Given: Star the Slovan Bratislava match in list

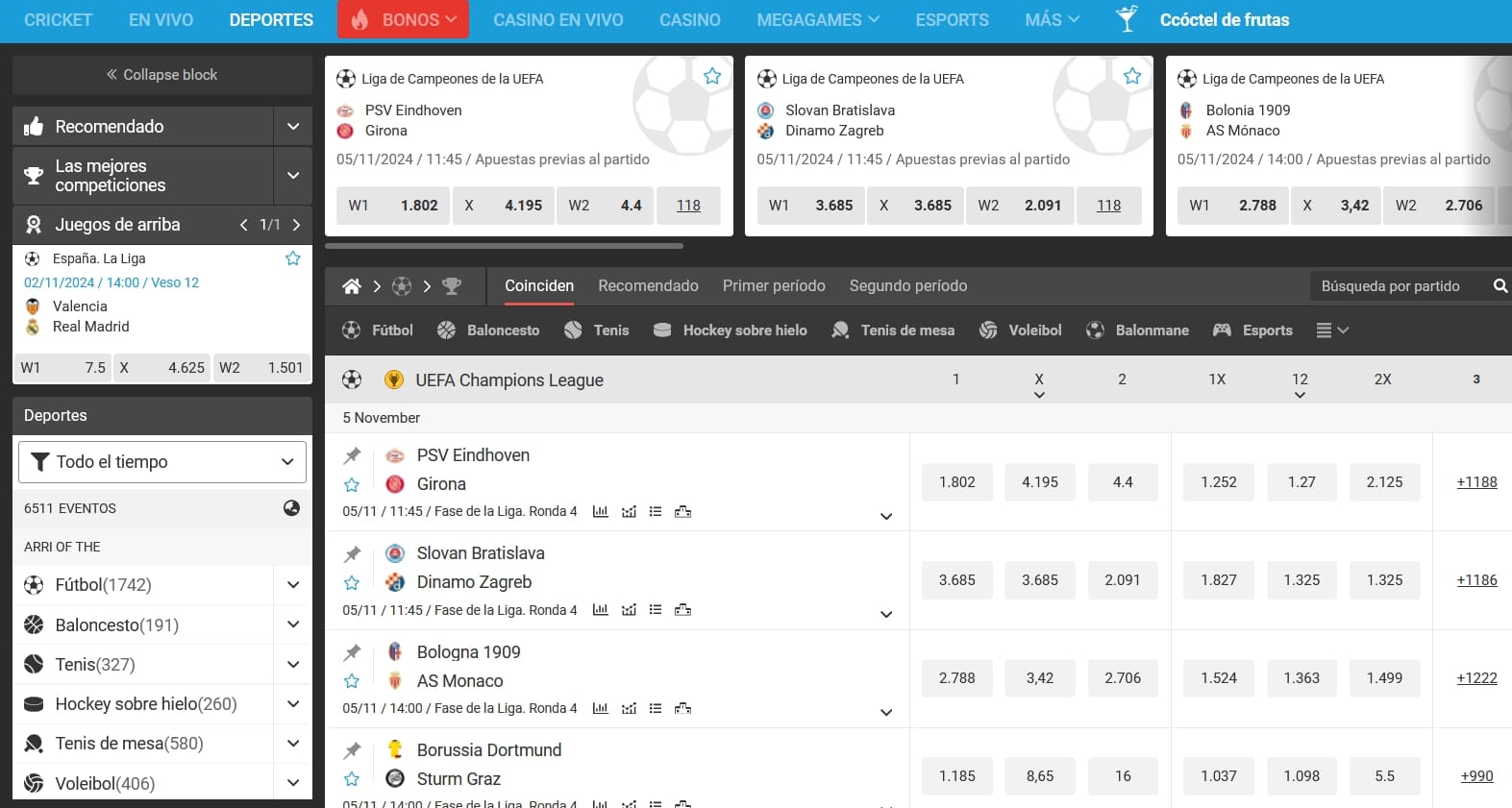Looking at the screenshot, I should coord(352,583).
